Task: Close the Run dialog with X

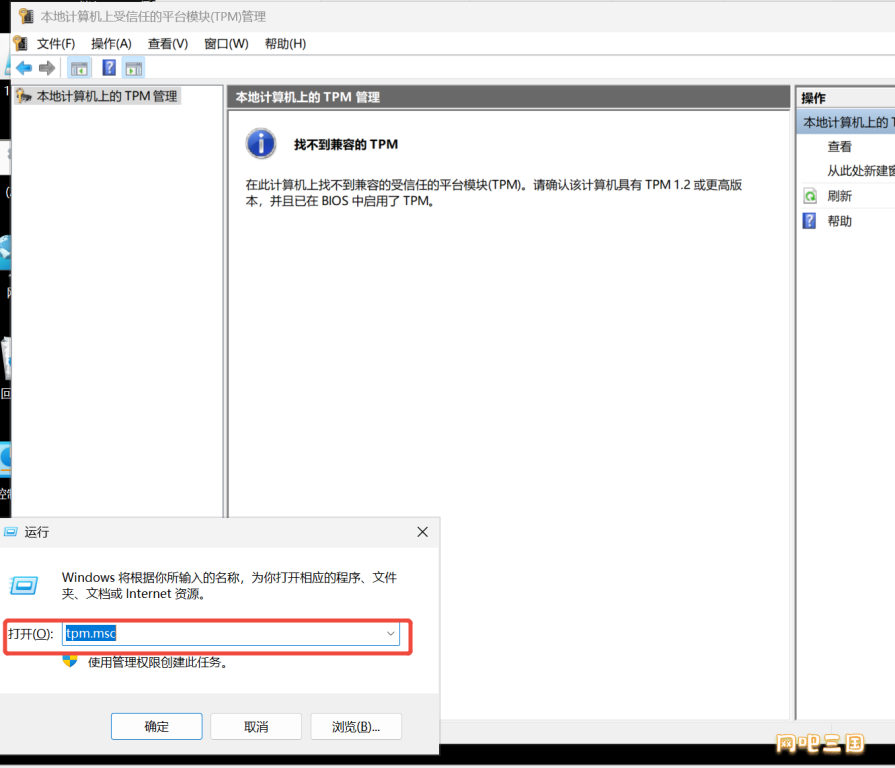Action: (422, 532)
